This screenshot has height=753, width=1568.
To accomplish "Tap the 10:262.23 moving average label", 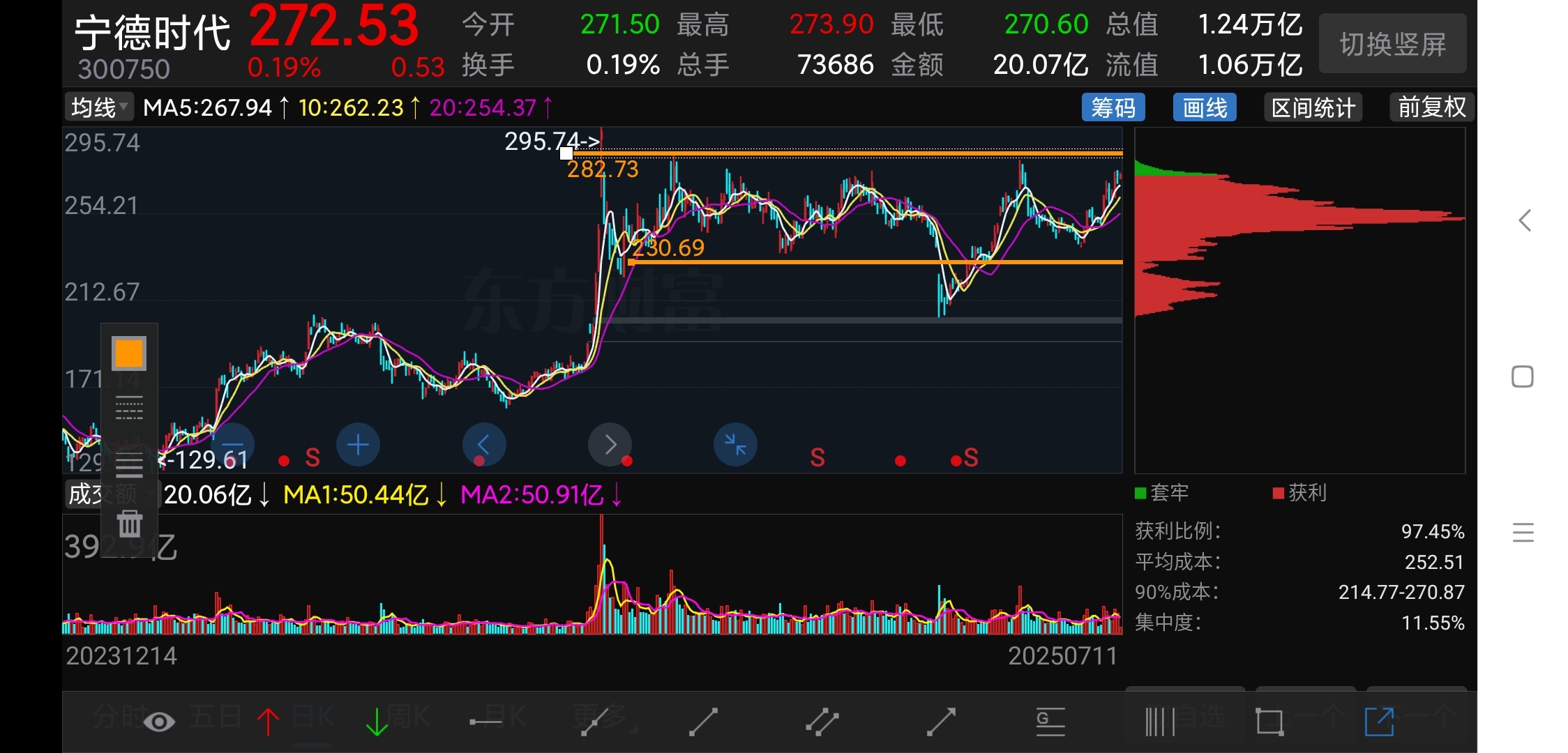I will click(352, 107).
